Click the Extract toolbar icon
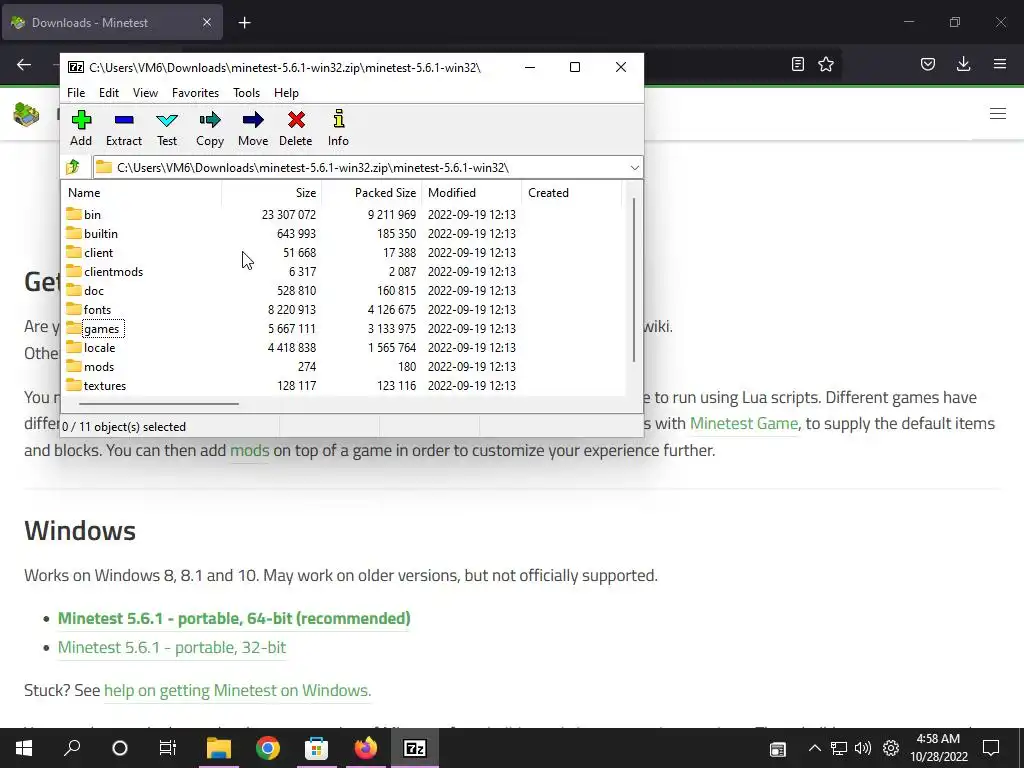This screenshot has width=1024, height=768. point(123,120)
